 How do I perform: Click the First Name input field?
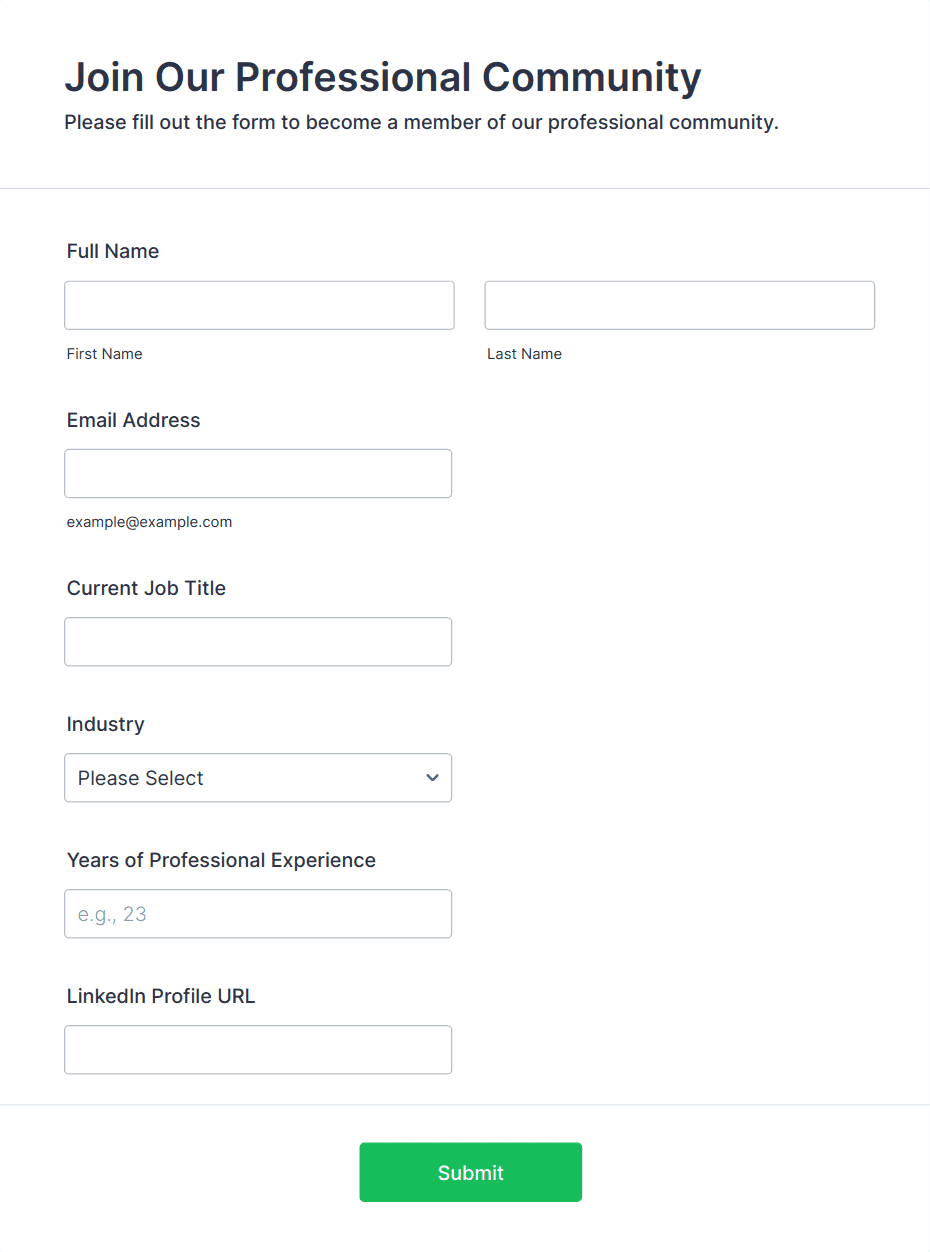coord(259,305)
